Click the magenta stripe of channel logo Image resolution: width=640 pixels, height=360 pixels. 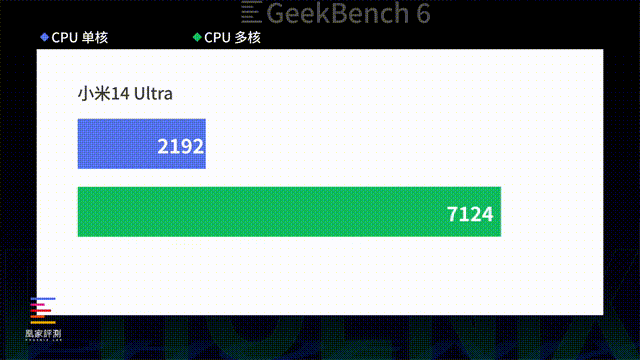(x=38, y=304)
